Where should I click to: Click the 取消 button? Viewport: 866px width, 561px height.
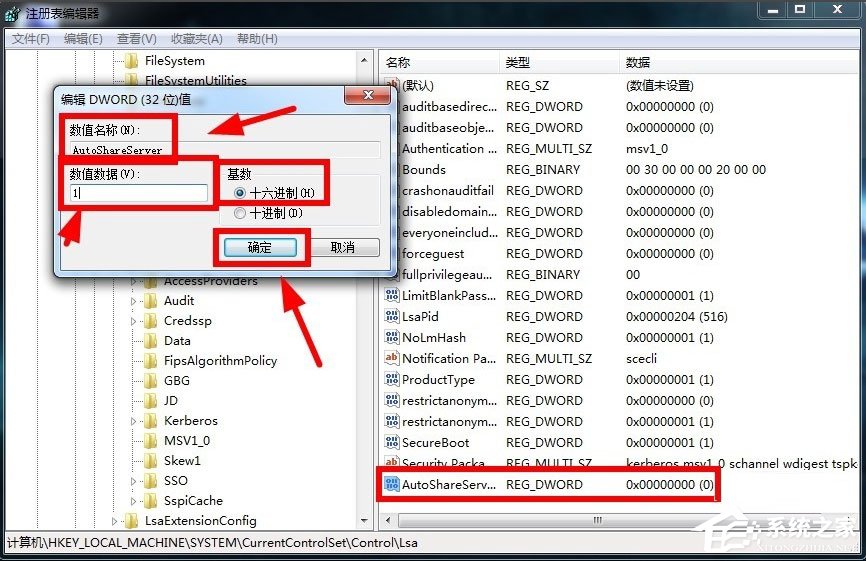(x=342, y=247)
